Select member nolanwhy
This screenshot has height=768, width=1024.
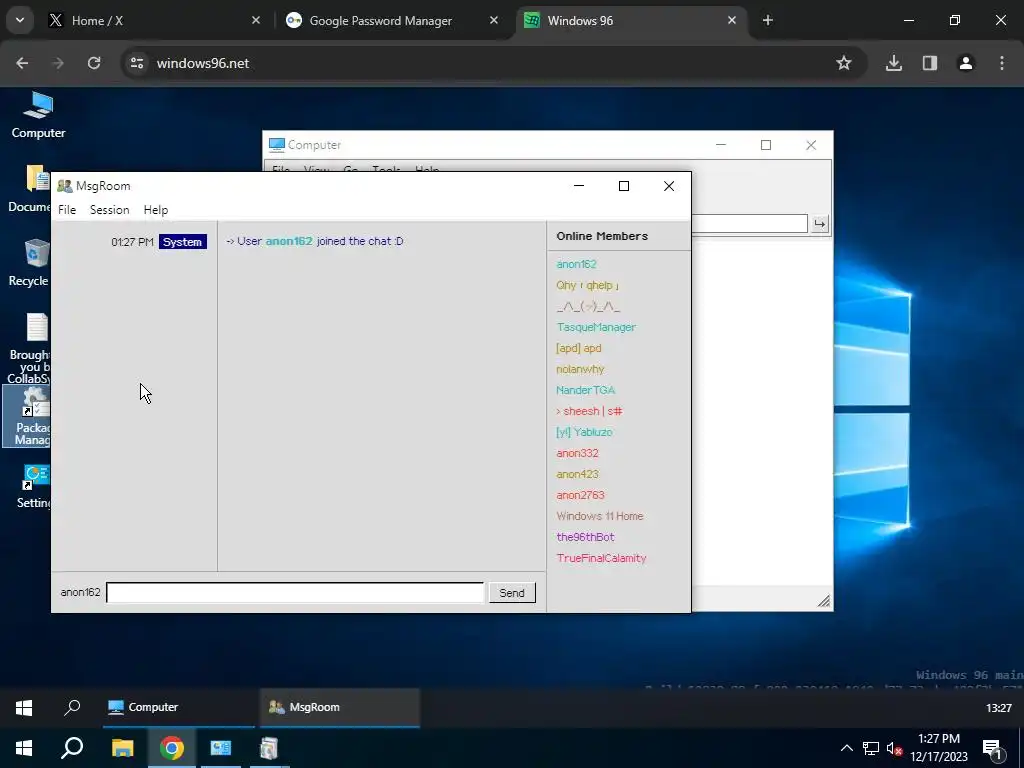tap(581, 369)
